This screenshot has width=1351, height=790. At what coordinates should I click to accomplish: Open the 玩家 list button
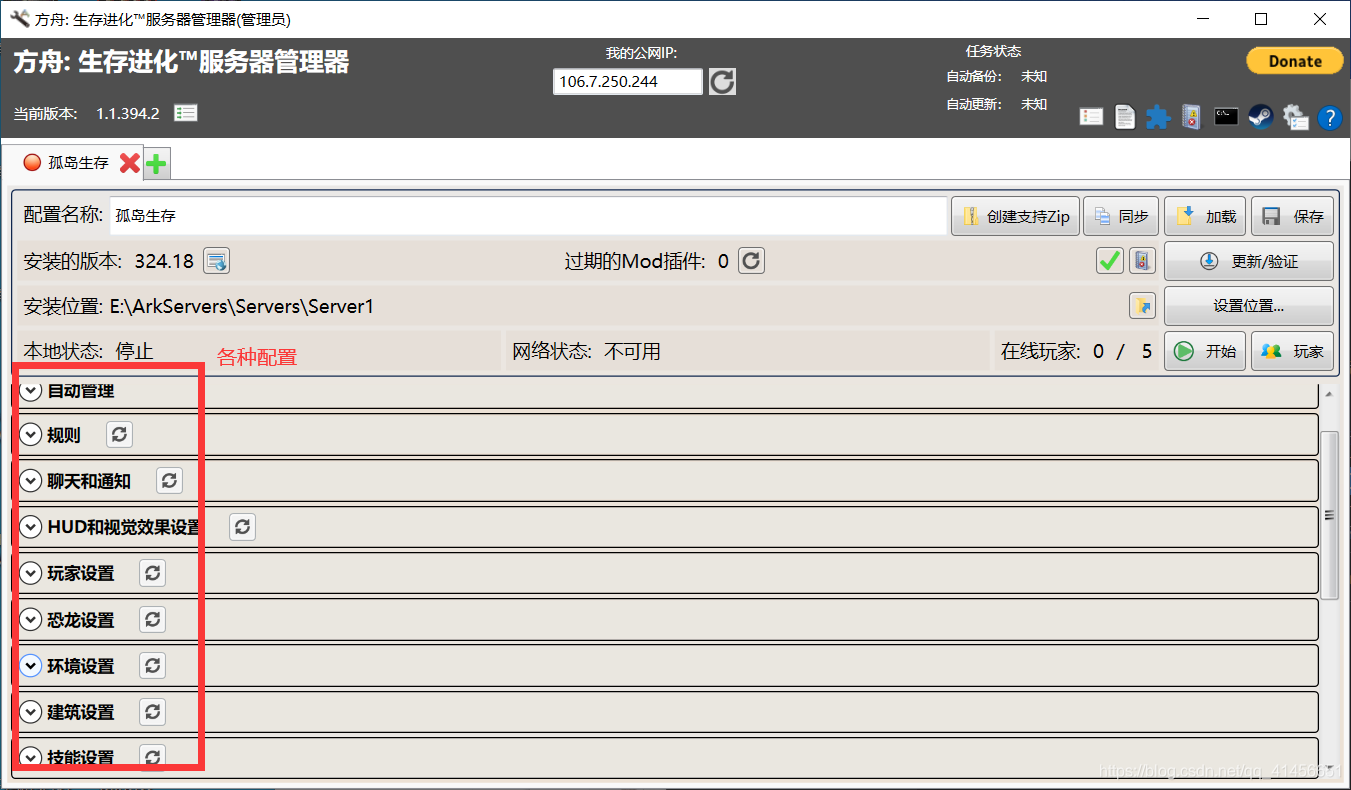click(1293, 351)
